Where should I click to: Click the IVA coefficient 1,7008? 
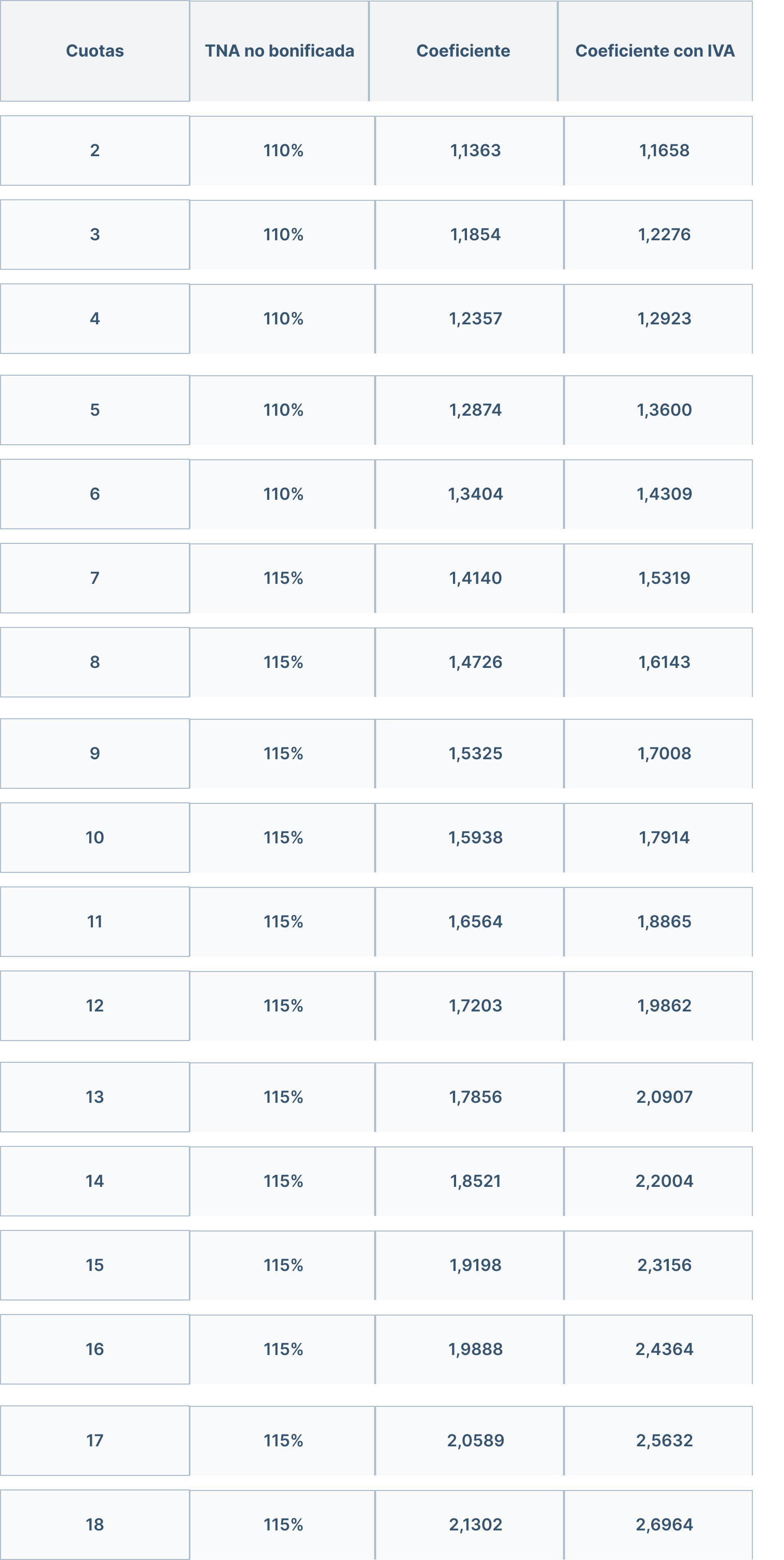(x=664, y=754)
